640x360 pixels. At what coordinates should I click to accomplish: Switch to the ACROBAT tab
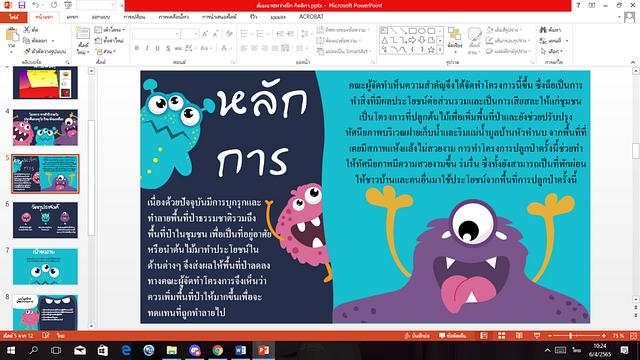(311, 17)
